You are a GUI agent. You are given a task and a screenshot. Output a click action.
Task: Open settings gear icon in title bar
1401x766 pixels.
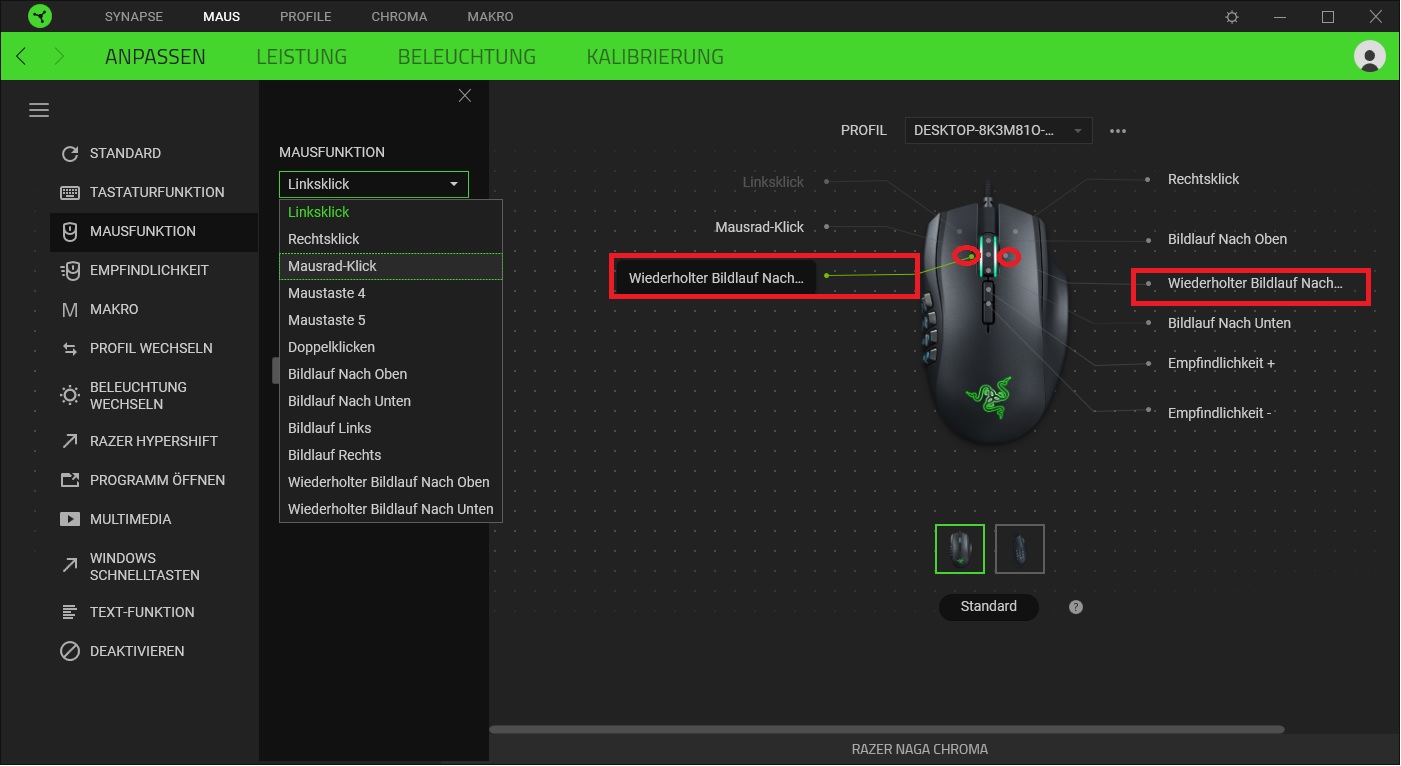click(1232, 17)
